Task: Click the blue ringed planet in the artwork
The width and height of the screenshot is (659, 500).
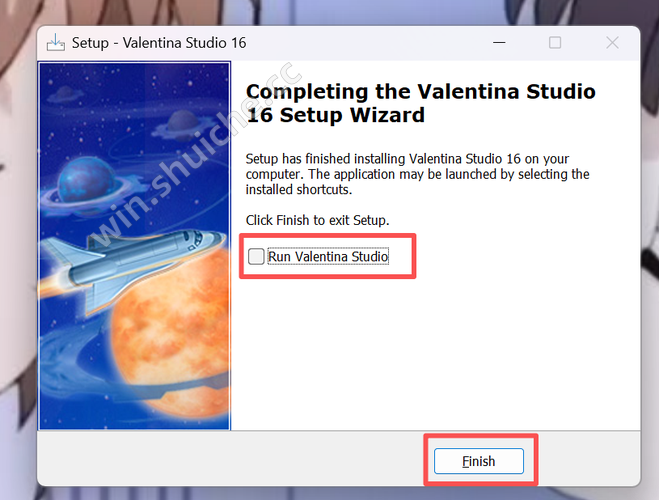Action: (87, 185)
